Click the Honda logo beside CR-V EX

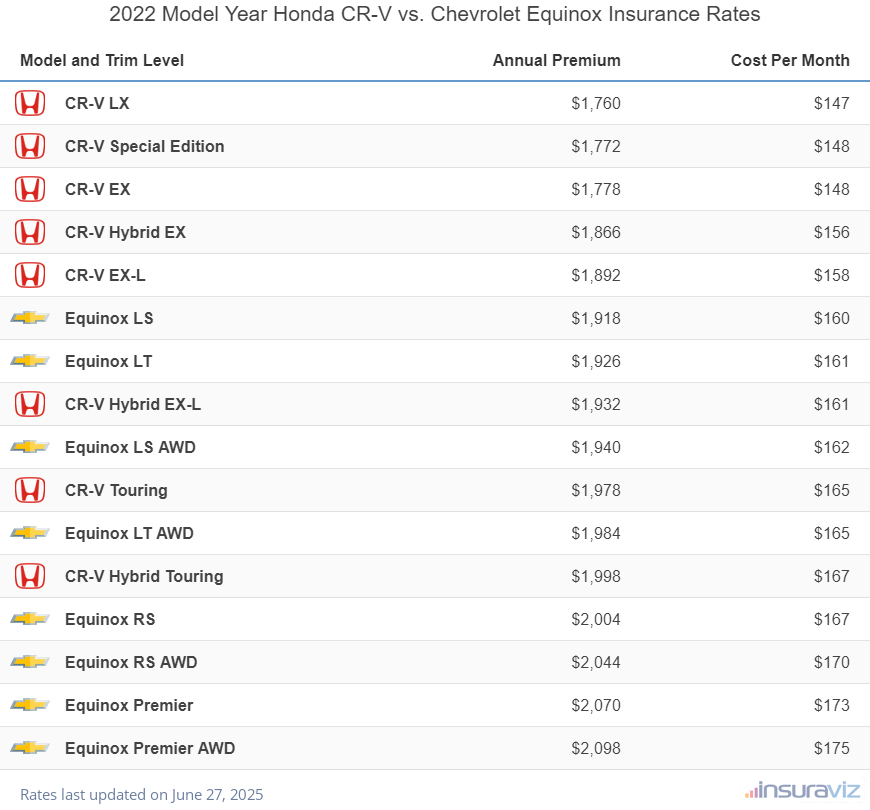(30, 189)
